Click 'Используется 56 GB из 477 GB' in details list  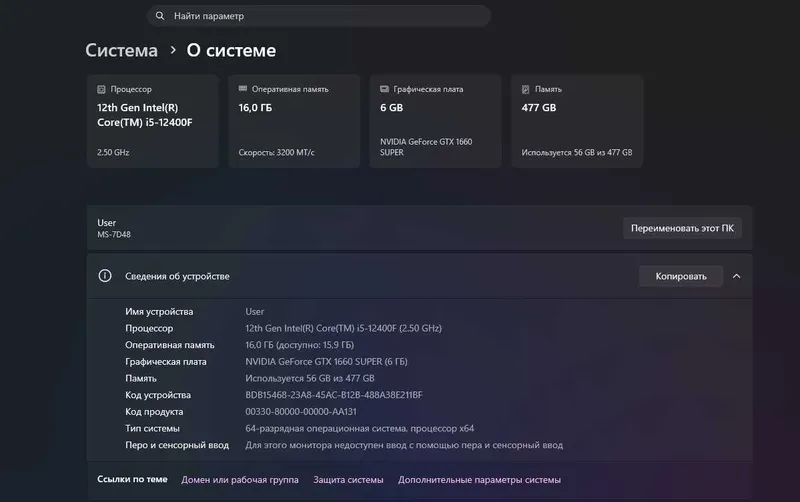click(310, 379)
